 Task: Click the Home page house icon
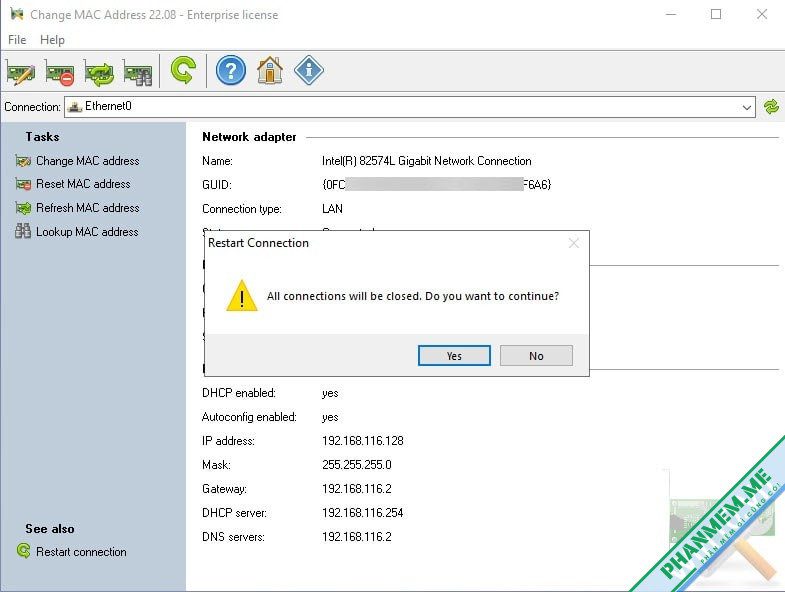pyautogui.click(x=270, y=70)
